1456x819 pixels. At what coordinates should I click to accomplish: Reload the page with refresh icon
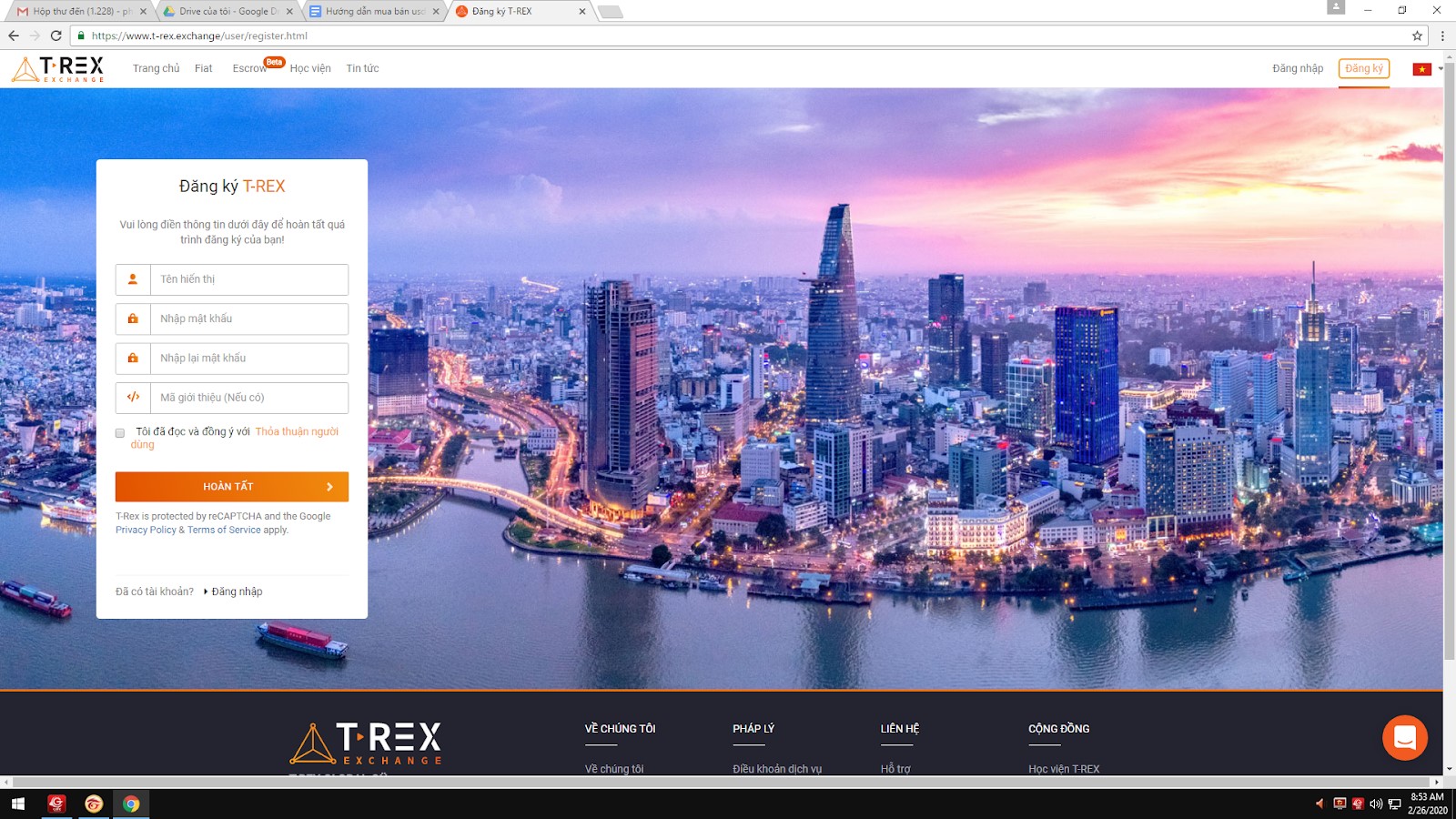(x=56, y=35)
